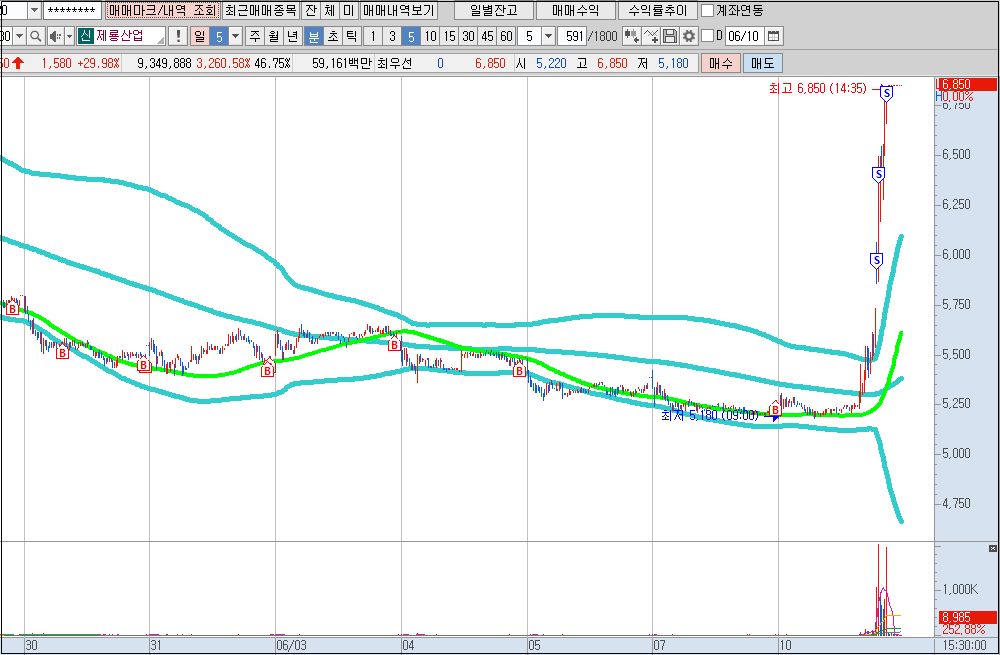The height and width of the screenshot is (655, 1000).
Task: Click the speaker sound alert icon
Action: [x=55, y=36]
